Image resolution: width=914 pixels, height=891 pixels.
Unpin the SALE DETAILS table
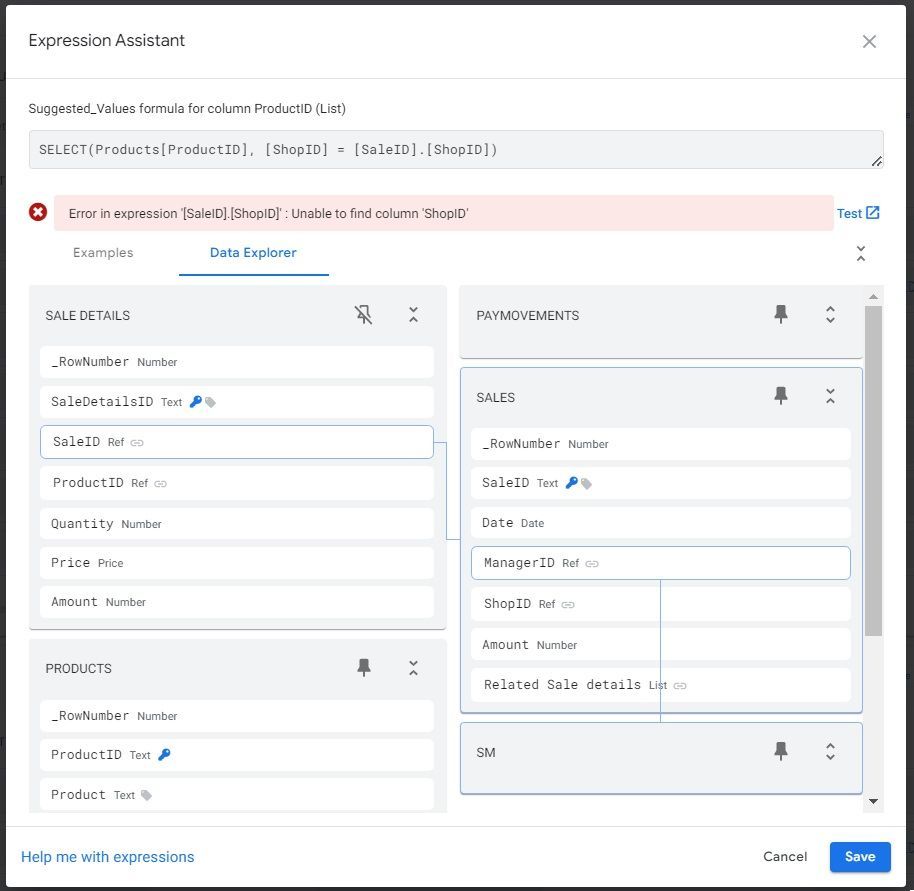pyautogui.click(x=363, y=315)
